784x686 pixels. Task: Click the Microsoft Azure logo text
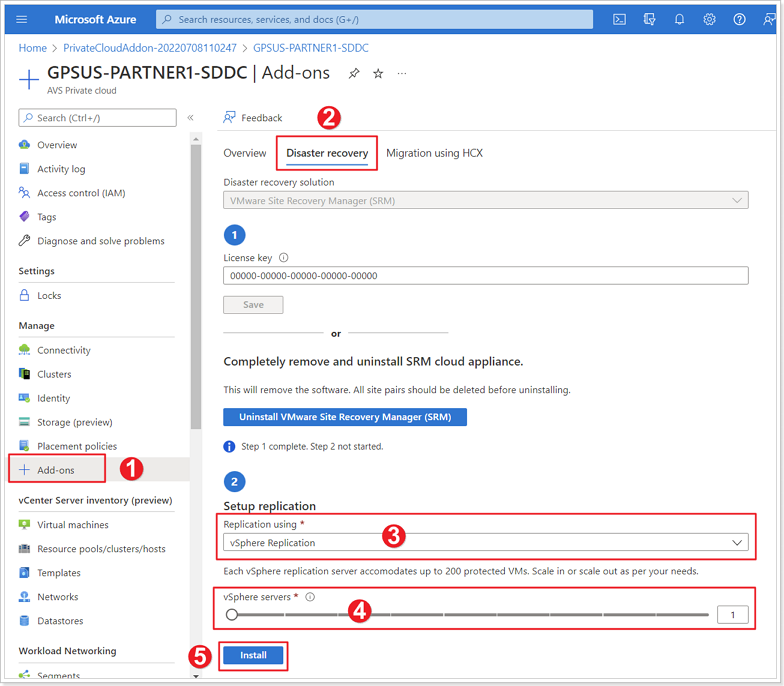(x=95, y=20)
